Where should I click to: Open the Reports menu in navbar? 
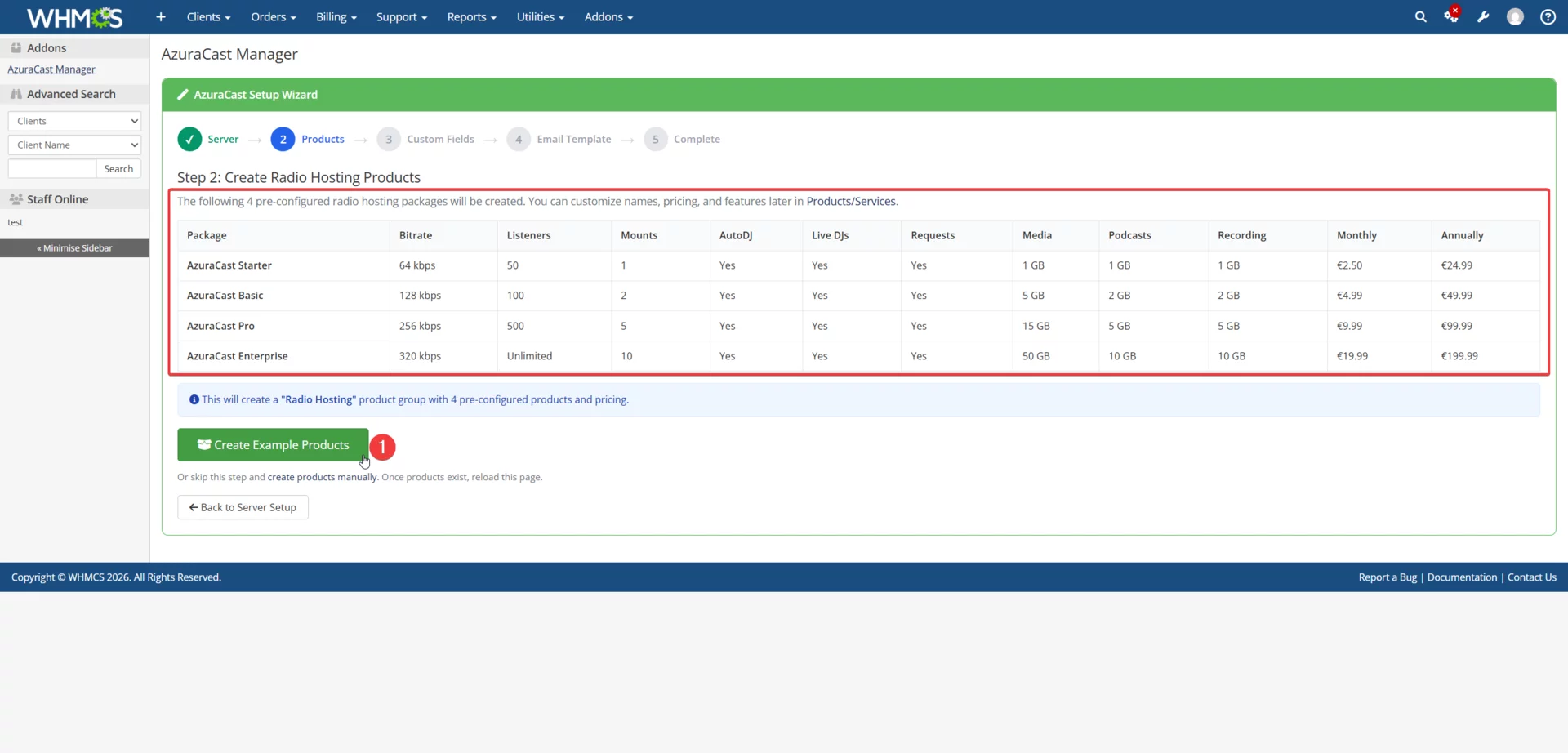point(471,16)
